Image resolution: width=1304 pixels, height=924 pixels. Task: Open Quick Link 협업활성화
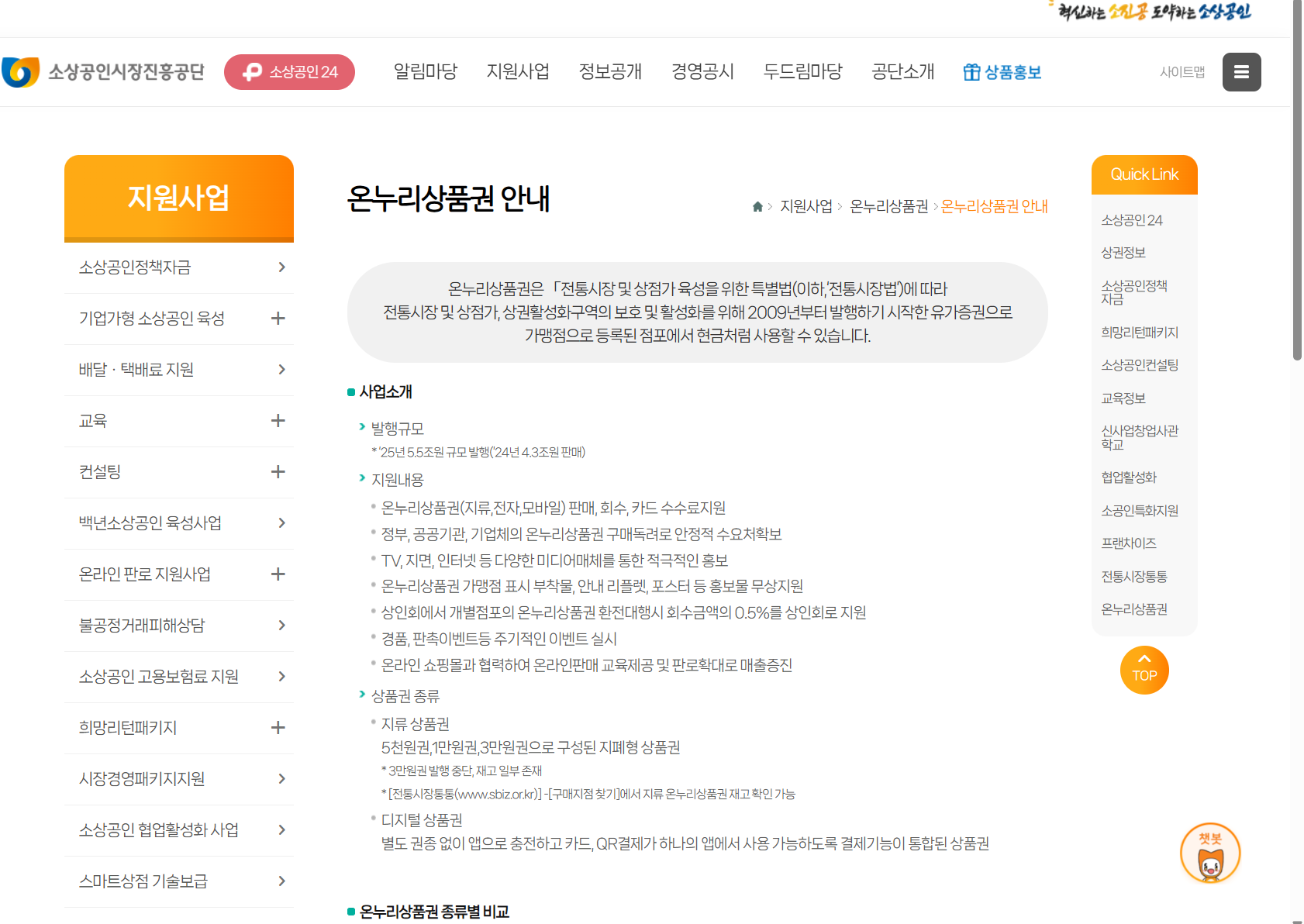click(x=1129, y=478)
